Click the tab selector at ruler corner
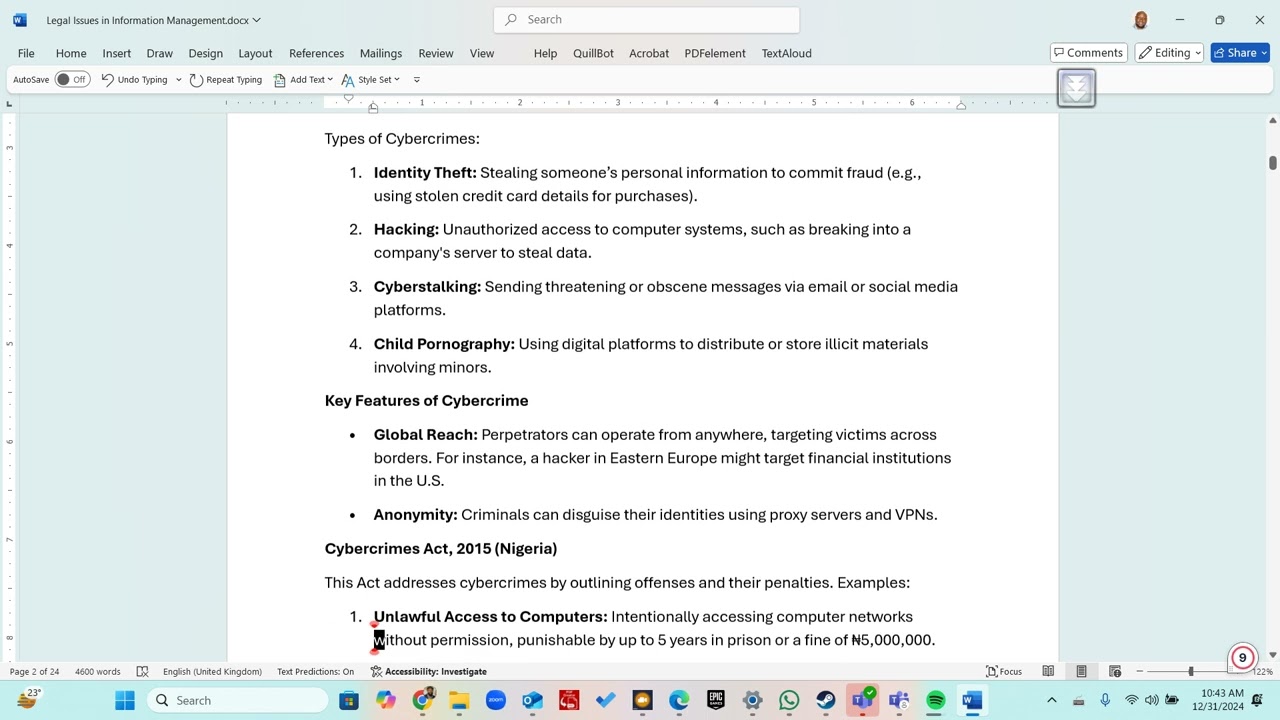The height and width of the screenshot is (720, 1280). click(x=10, y=104)
